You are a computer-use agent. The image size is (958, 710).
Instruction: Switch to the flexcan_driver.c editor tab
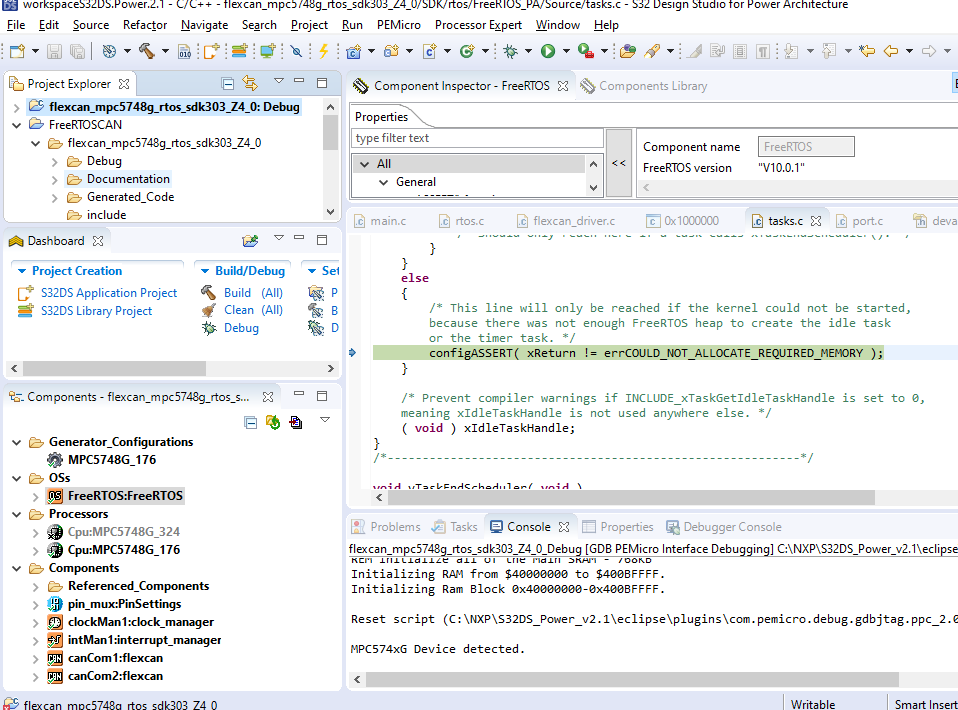pos(573,221)
